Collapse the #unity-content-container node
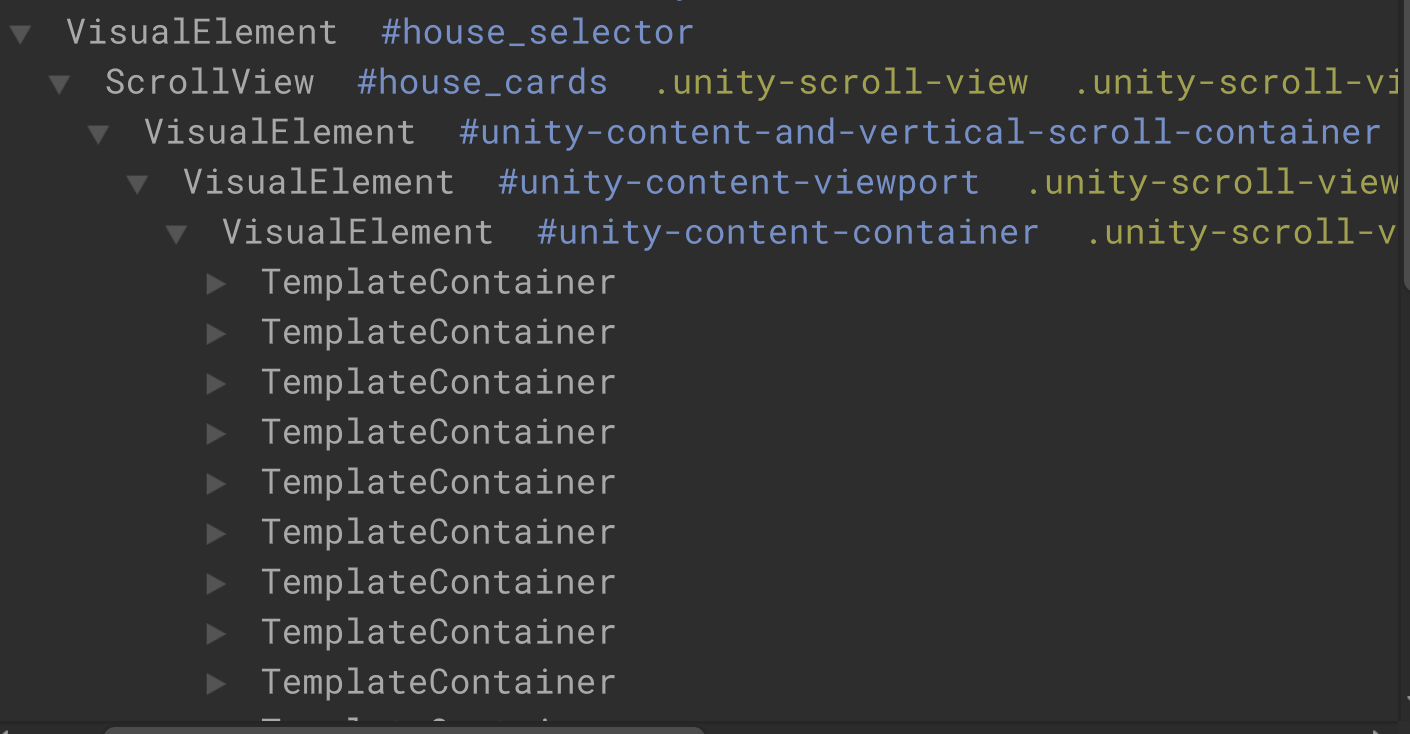This screenshot has width=1410, height=734. (176, 232)
